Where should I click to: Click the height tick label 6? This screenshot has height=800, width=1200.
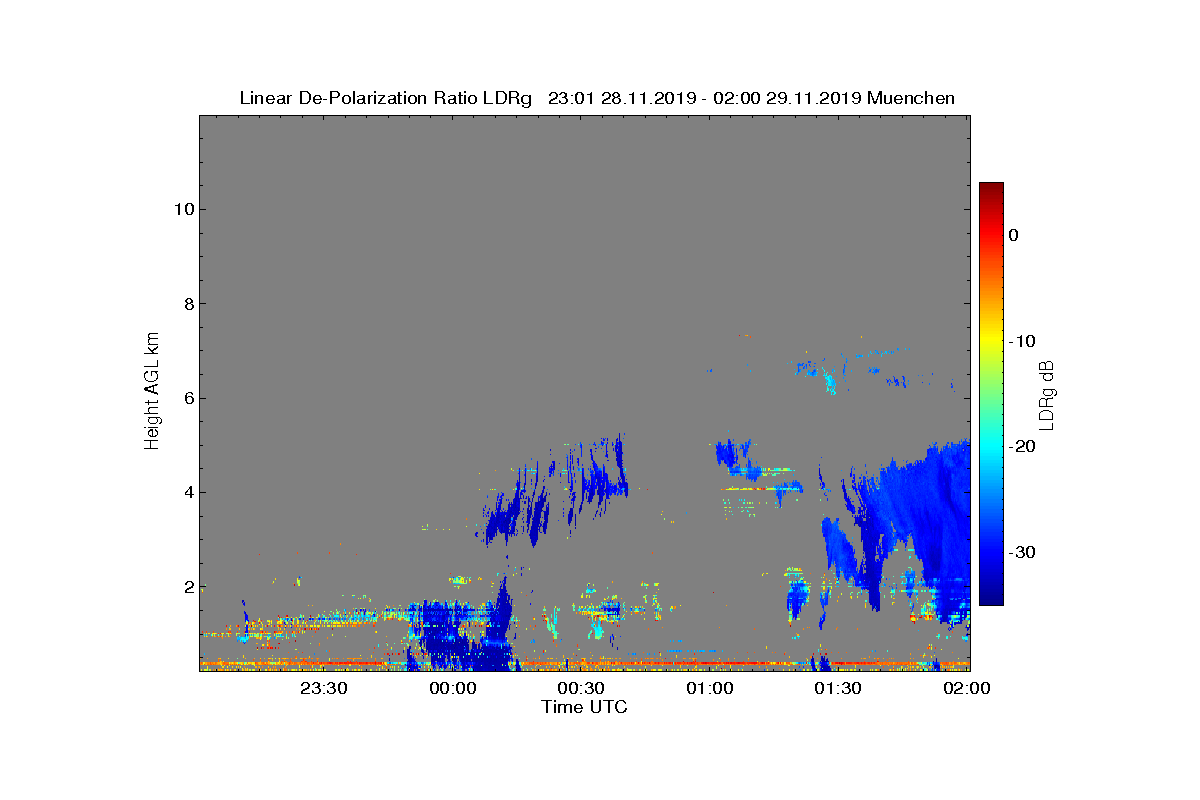pos(188,398)
